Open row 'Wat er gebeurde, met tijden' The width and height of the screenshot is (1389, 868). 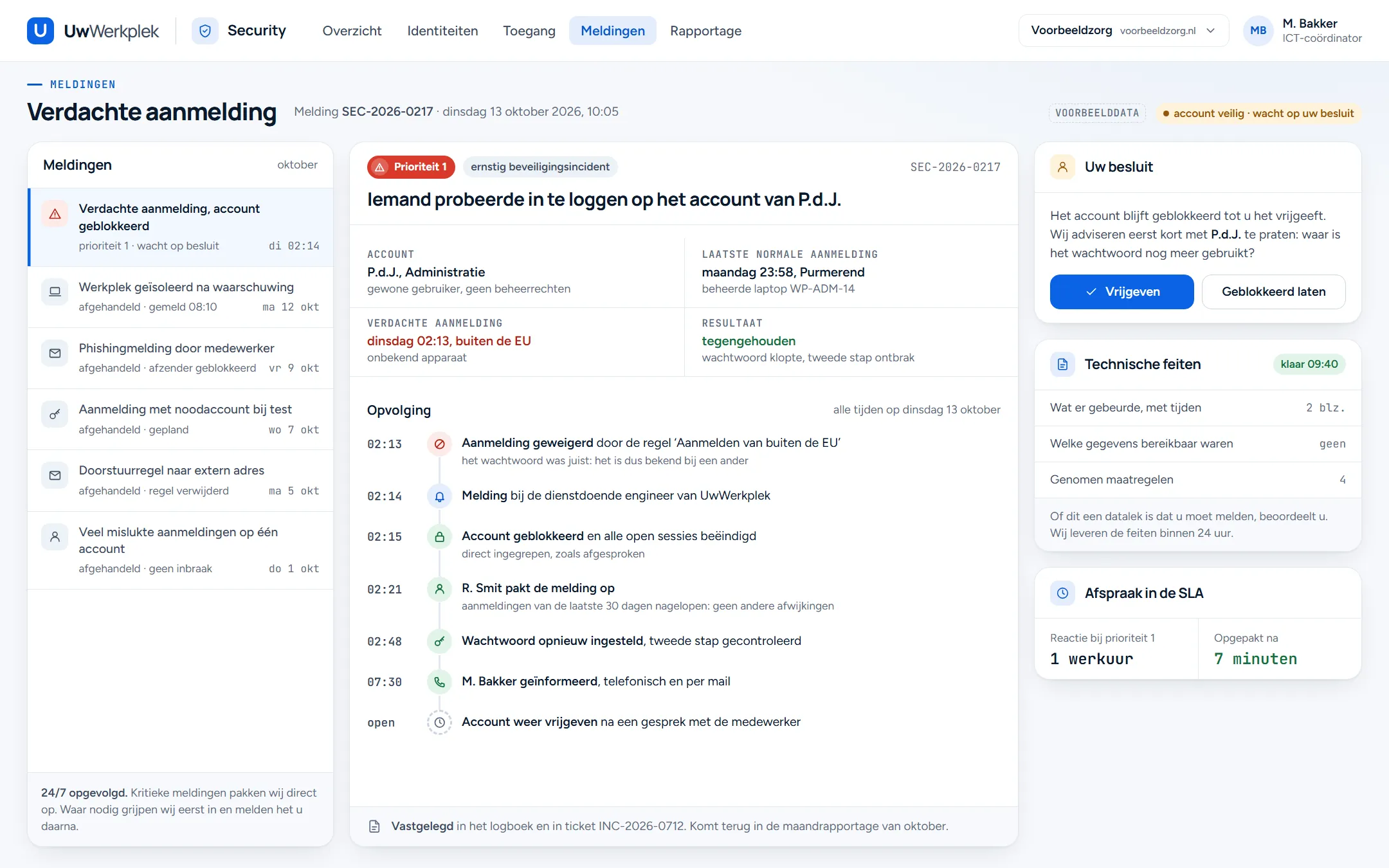1197,408
